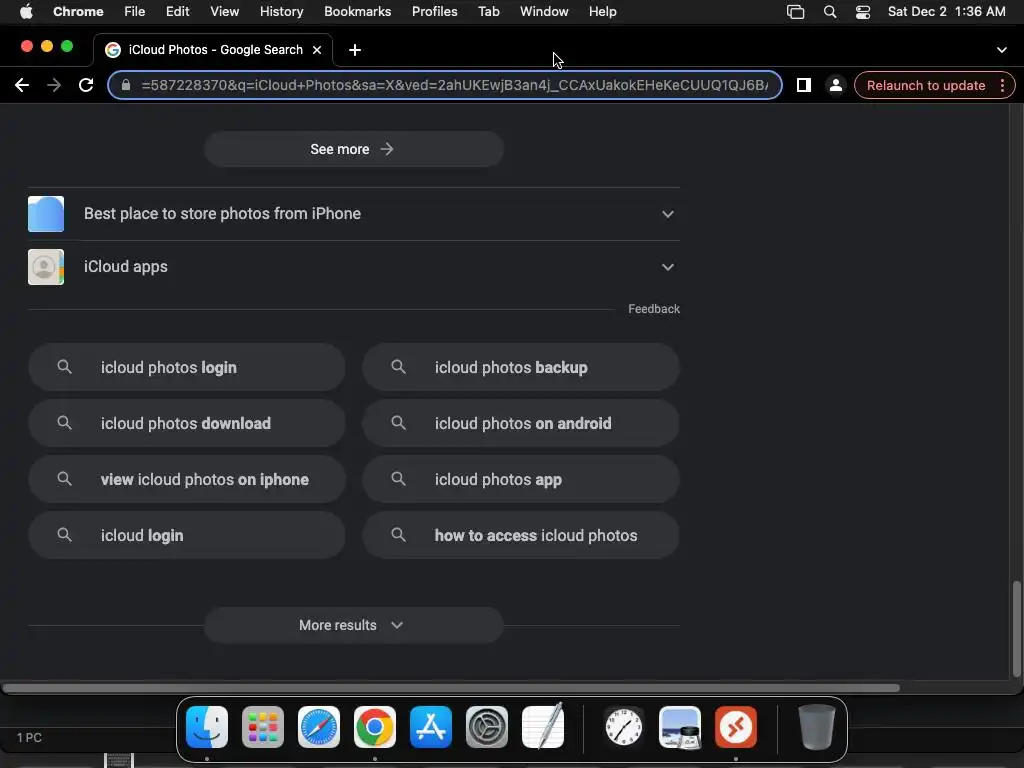Click the Feedback link
The width and height of the screenshot is (1024, 768).
tap(654, 309)
